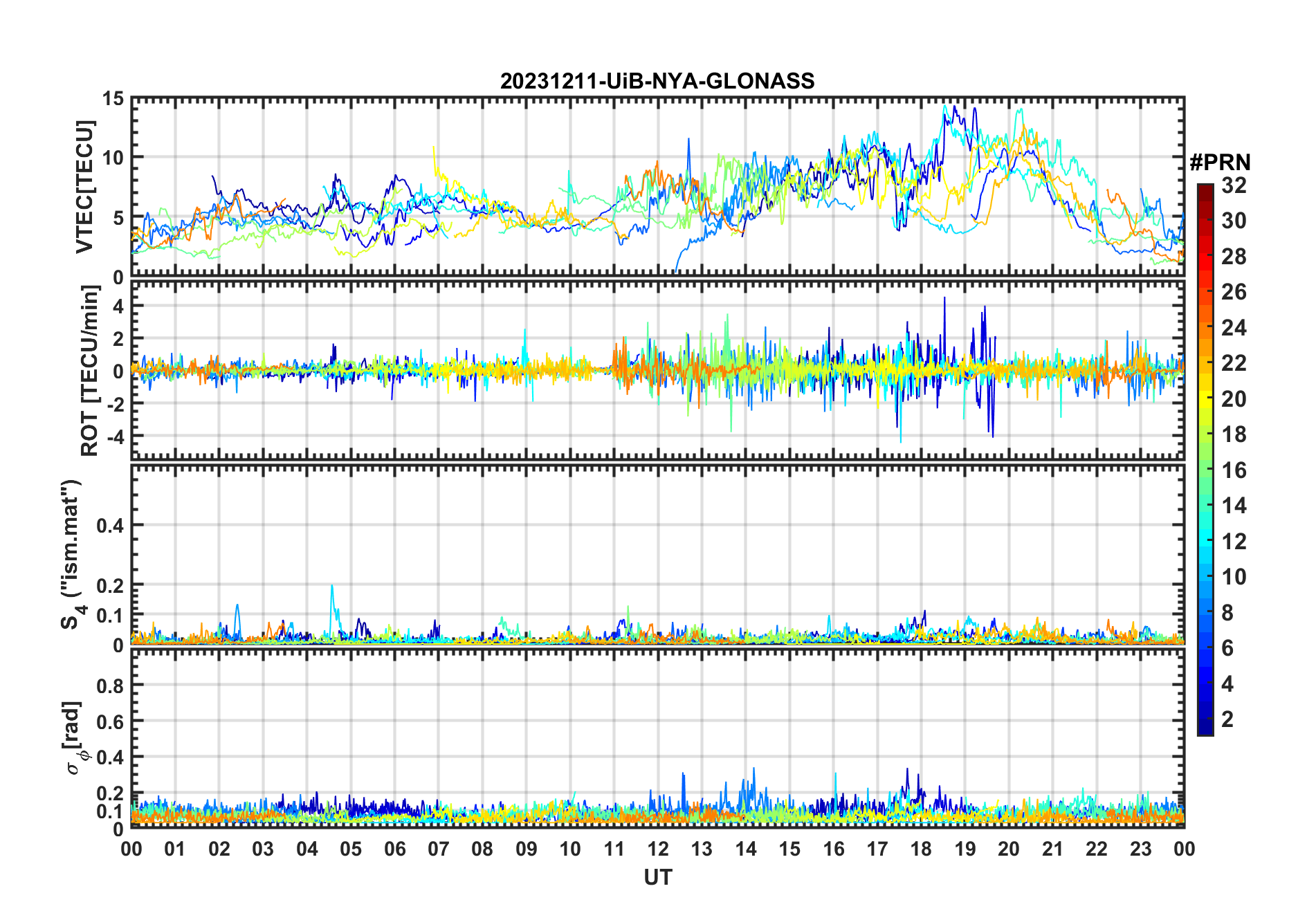Screen dimensions: 1316x920
Task: Click S4 axis tick label 0.4
Action: pos(111,526)
